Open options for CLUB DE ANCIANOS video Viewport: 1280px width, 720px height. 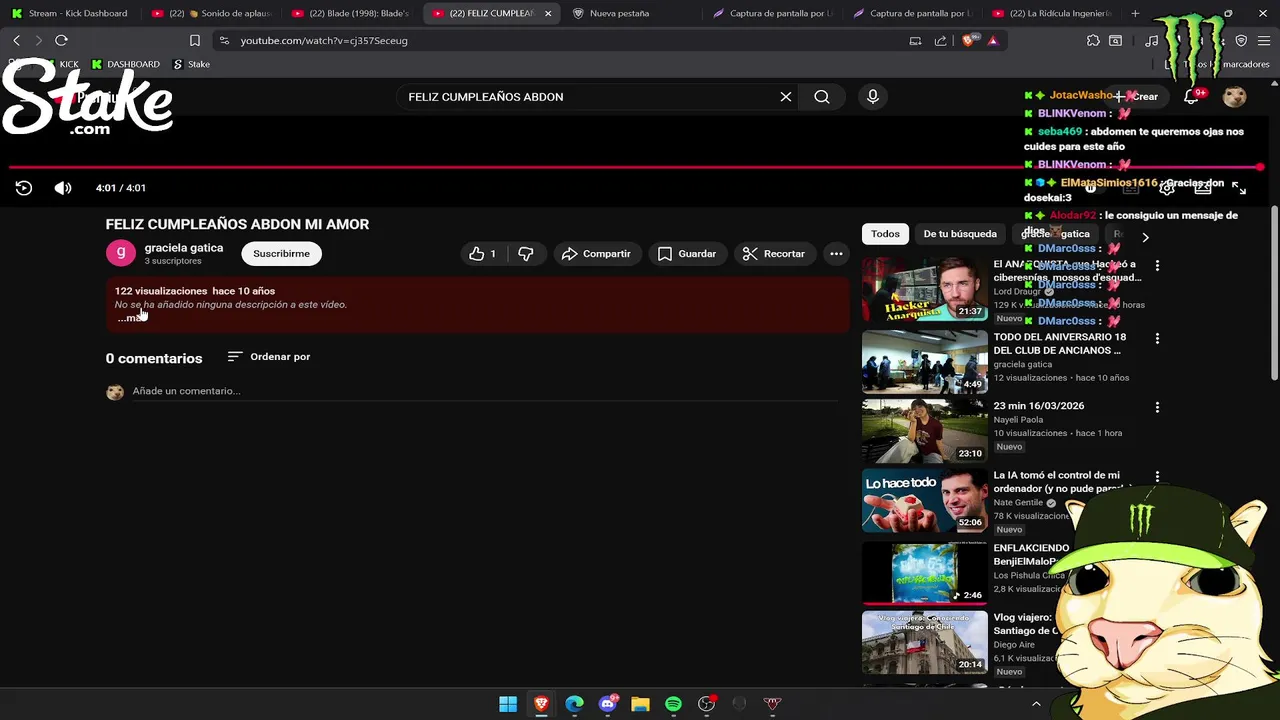coord(1157,339)
